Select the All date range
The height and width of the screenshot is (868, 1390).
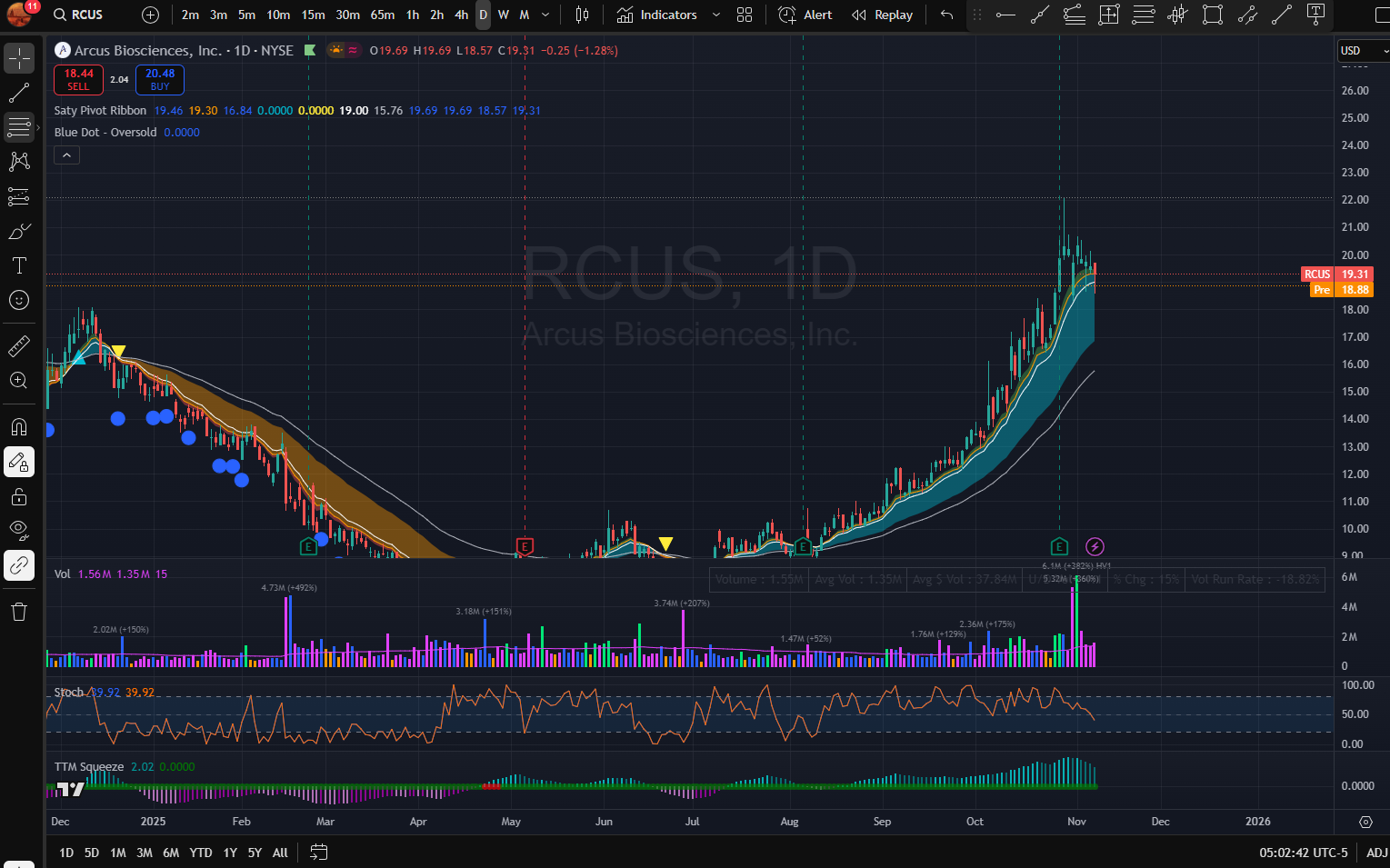coord(280,853)
